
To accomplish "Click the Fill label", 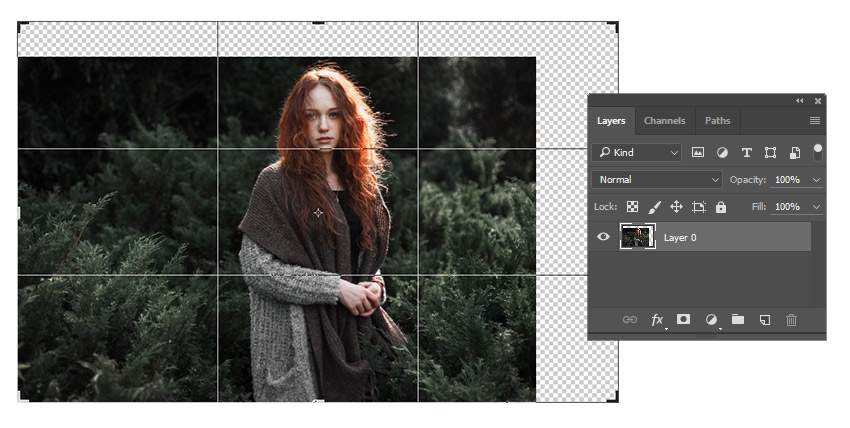I will coord(759,207).
